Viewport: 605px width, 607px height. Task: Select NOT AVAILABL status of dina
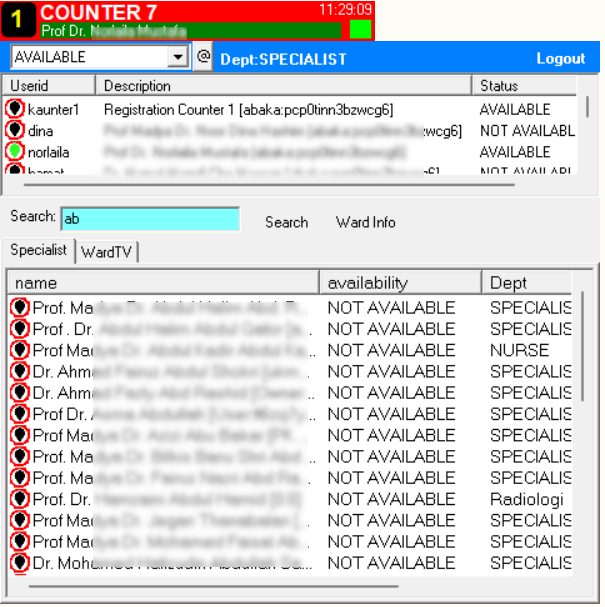click(x=527, y=131)
